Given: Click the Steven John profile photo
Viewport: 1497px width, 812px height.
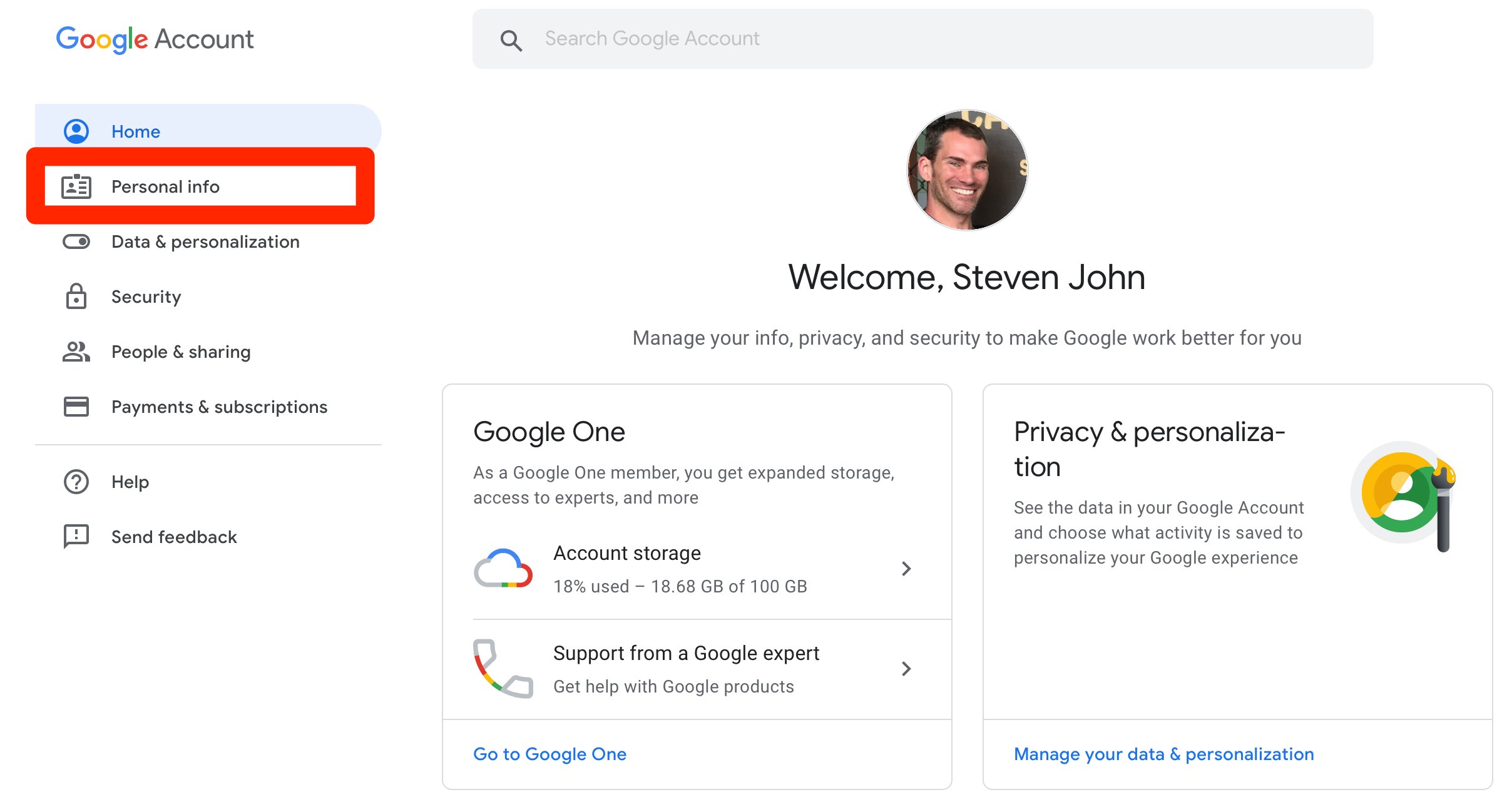Looking at the screenshot, I should tap(967, 170).
